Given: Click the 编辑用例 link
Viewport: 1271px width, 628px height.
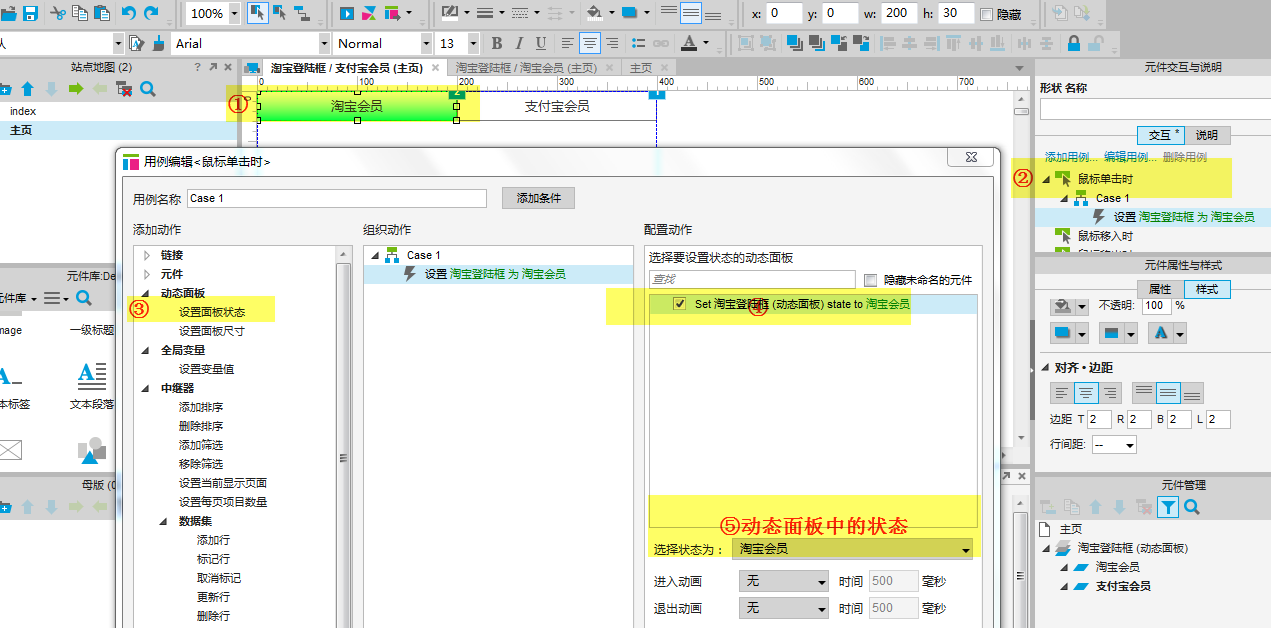Looking at the screenshot, I should (x=1130, y=157).
